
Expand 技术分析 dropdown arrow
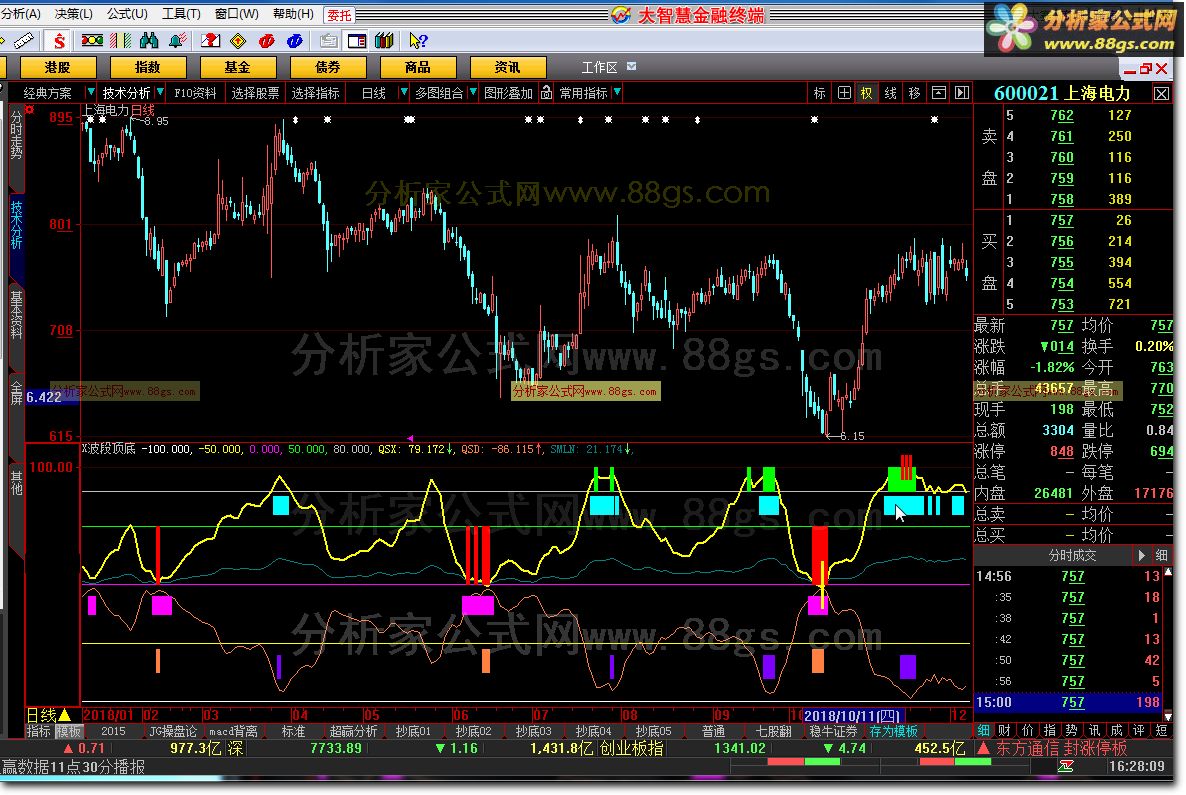160,92
